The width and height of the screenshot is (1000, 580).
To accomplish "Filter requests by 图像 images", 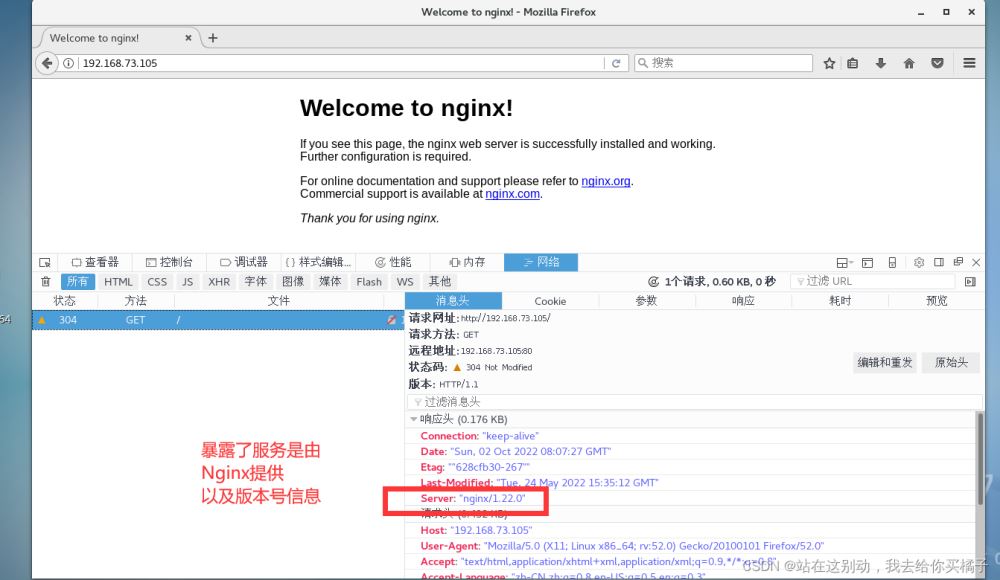I will tap(293, 281).
